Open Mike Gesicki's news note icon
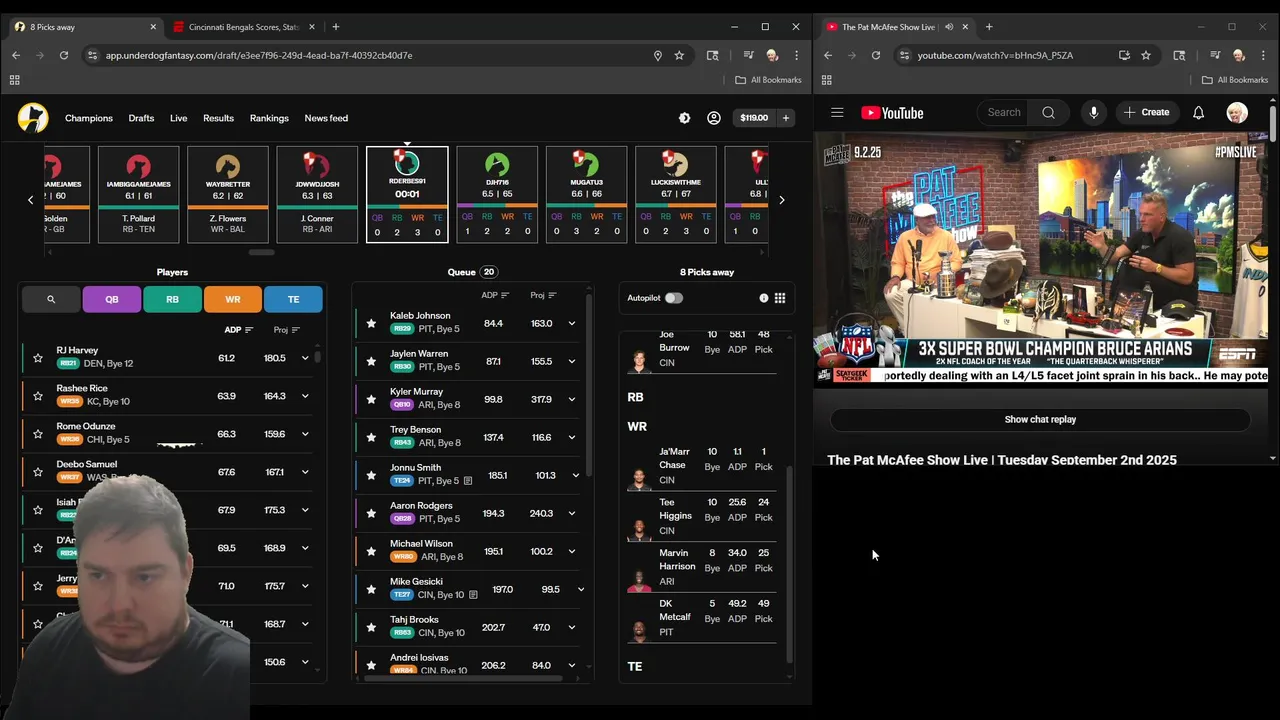 [x=473, y=595]
